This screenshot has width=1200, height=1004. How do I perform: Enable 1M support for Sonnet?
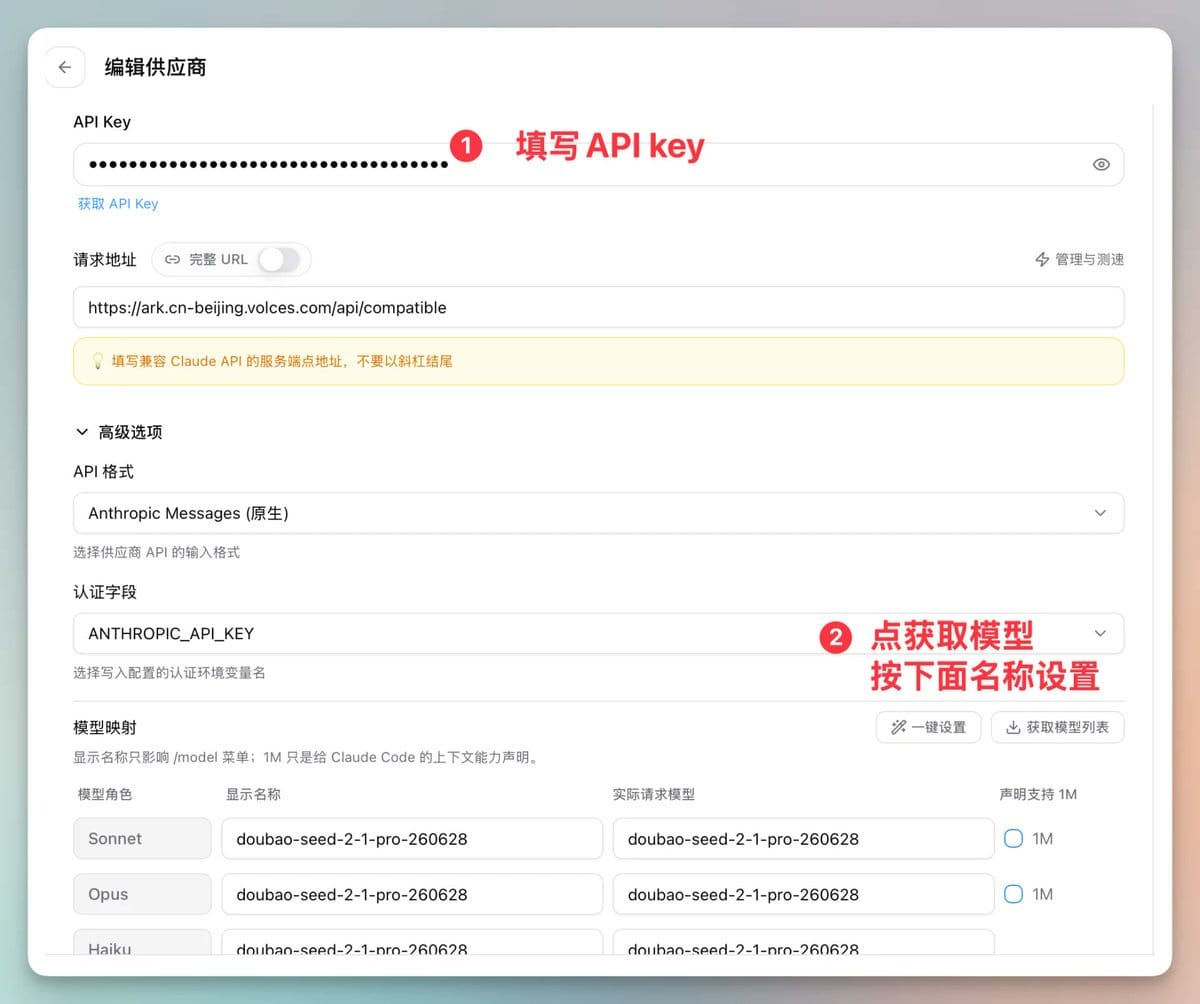[1013, 838]
